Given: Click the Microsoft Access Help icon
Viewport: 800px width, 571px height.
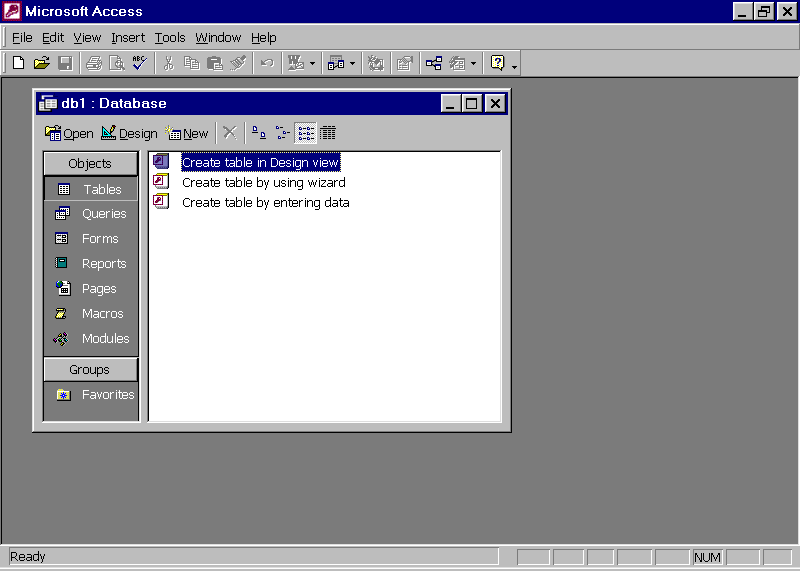Looking at the screenshot, I should click(497, 63).
